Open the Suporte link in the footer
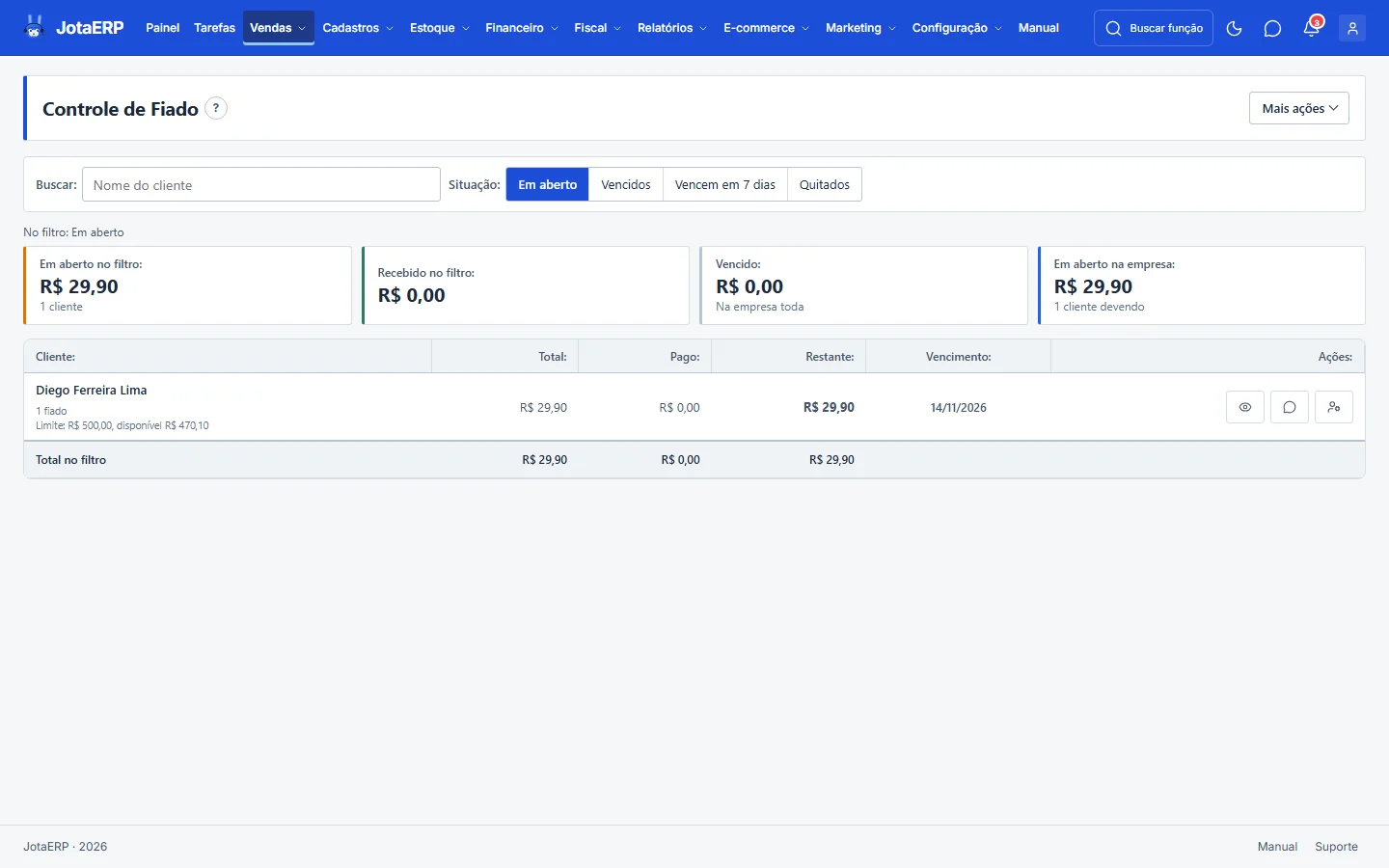Image resolution: width=1389 pixels, height=868 pixels. (x=1336, y=847)
